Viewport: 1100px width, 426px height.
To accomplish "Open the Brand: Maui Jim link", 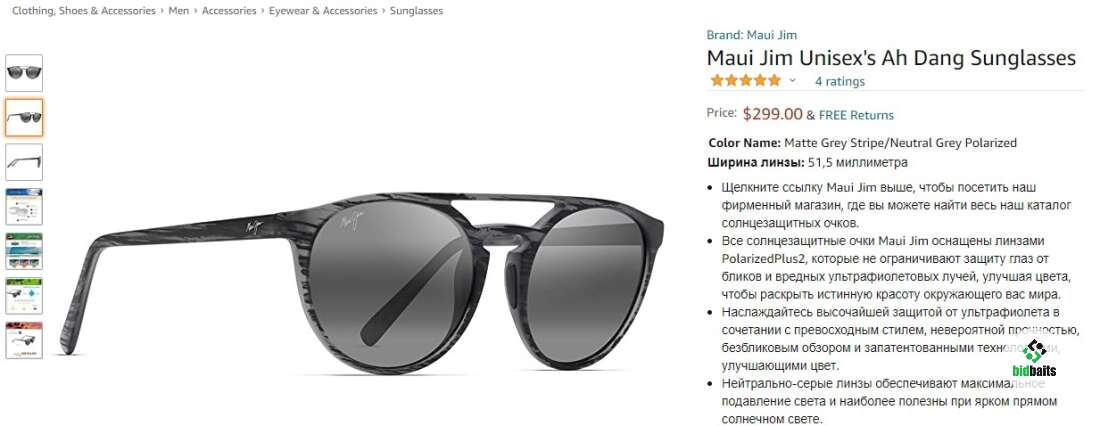I will 751,35.
